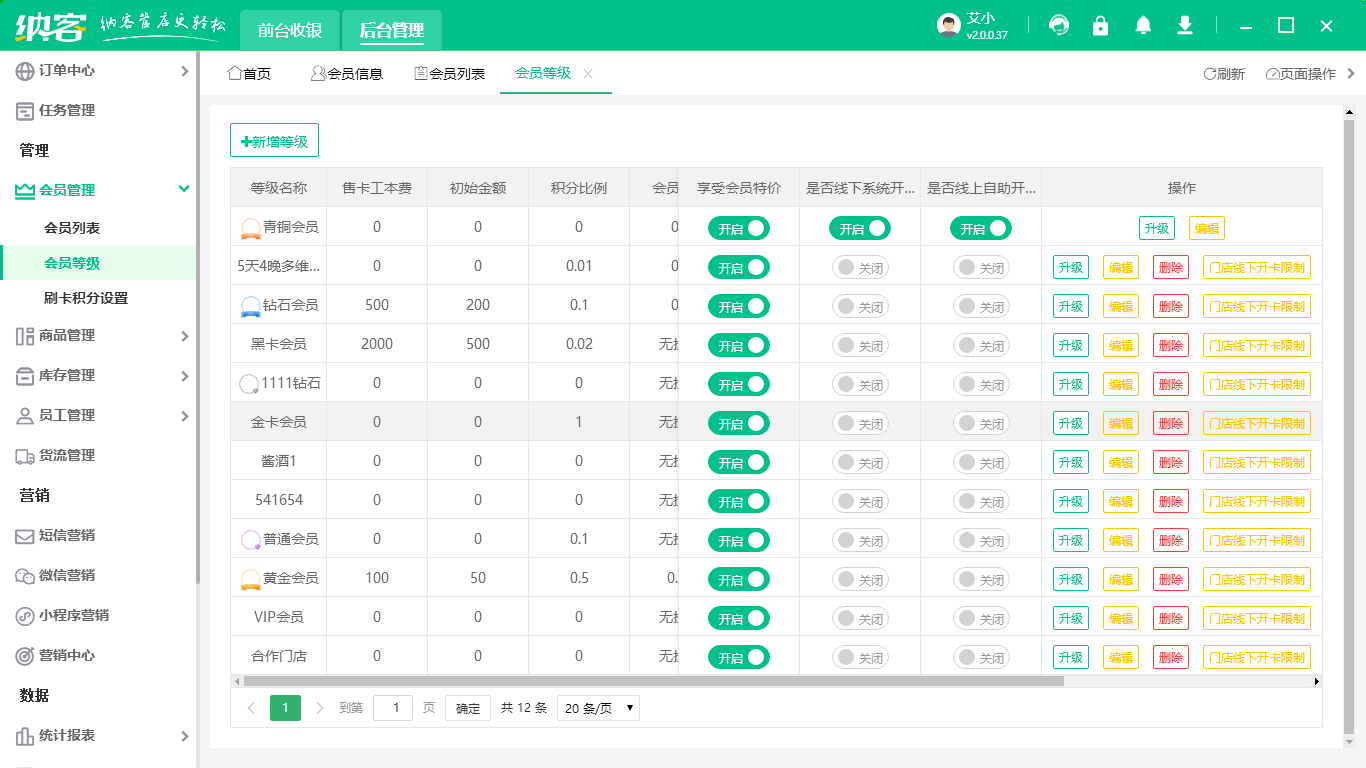Viewport: 1366px width, 768px height.
Task: Toggle 享受会员特价 for 青铜会员
Action: [x=739, y=228]
